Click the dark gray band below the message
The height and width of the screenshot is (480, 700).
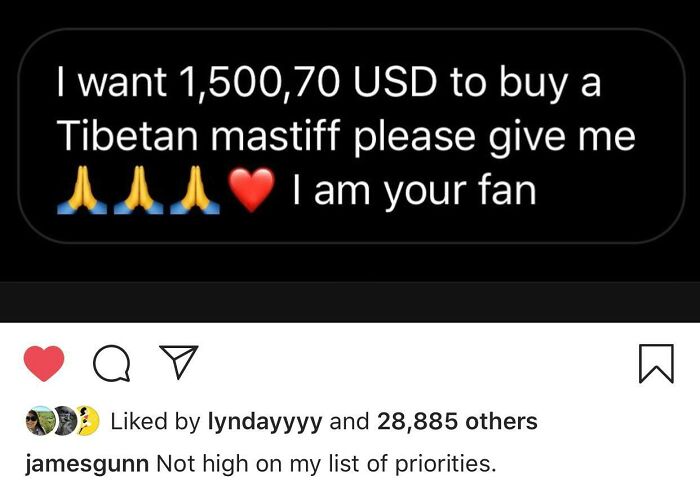(350, 302)
